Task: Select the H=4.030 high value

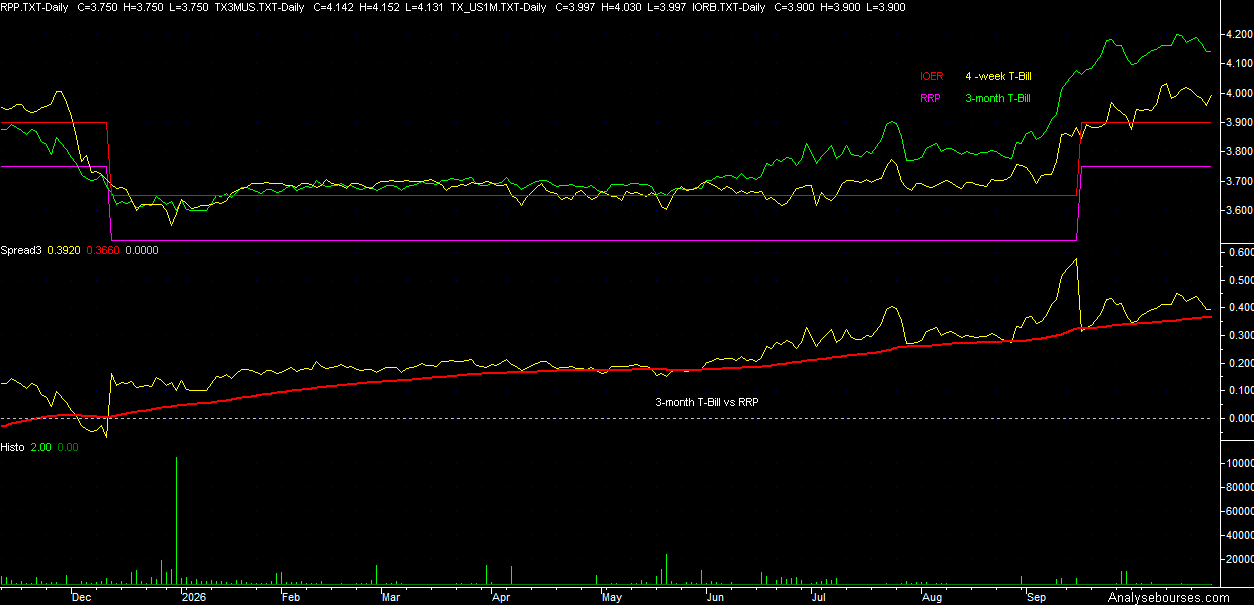Action: (x=620, y=7)
